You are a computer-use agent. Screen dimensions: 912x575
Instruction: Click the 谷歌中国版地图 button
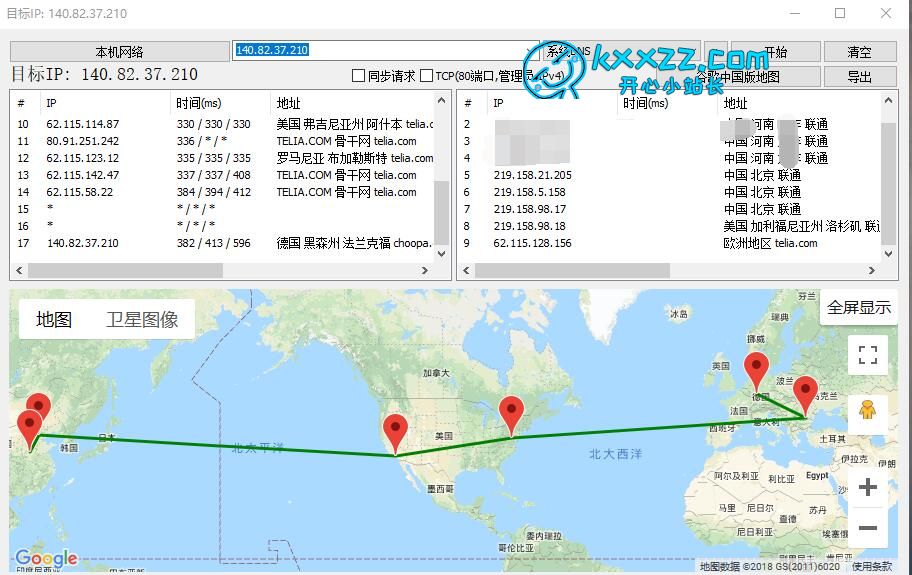(738, 76)
